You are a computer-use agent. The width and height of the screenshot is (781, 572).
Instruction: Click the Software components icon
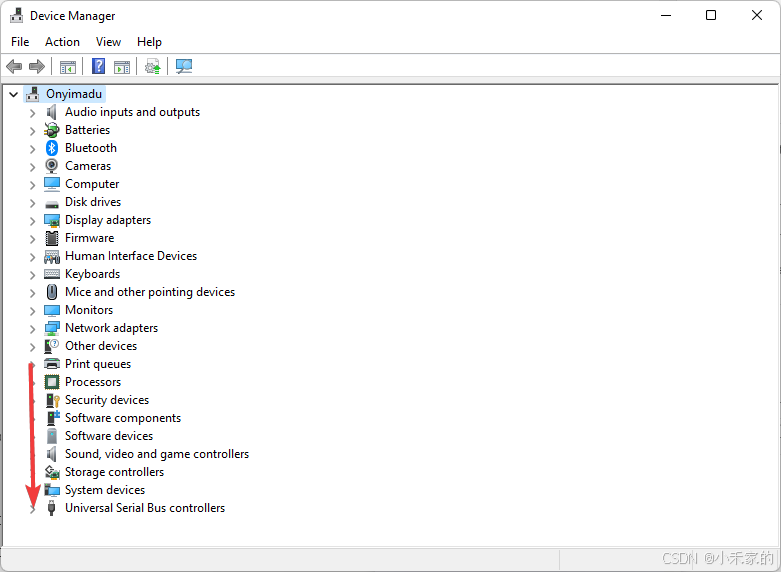(53, 418)
